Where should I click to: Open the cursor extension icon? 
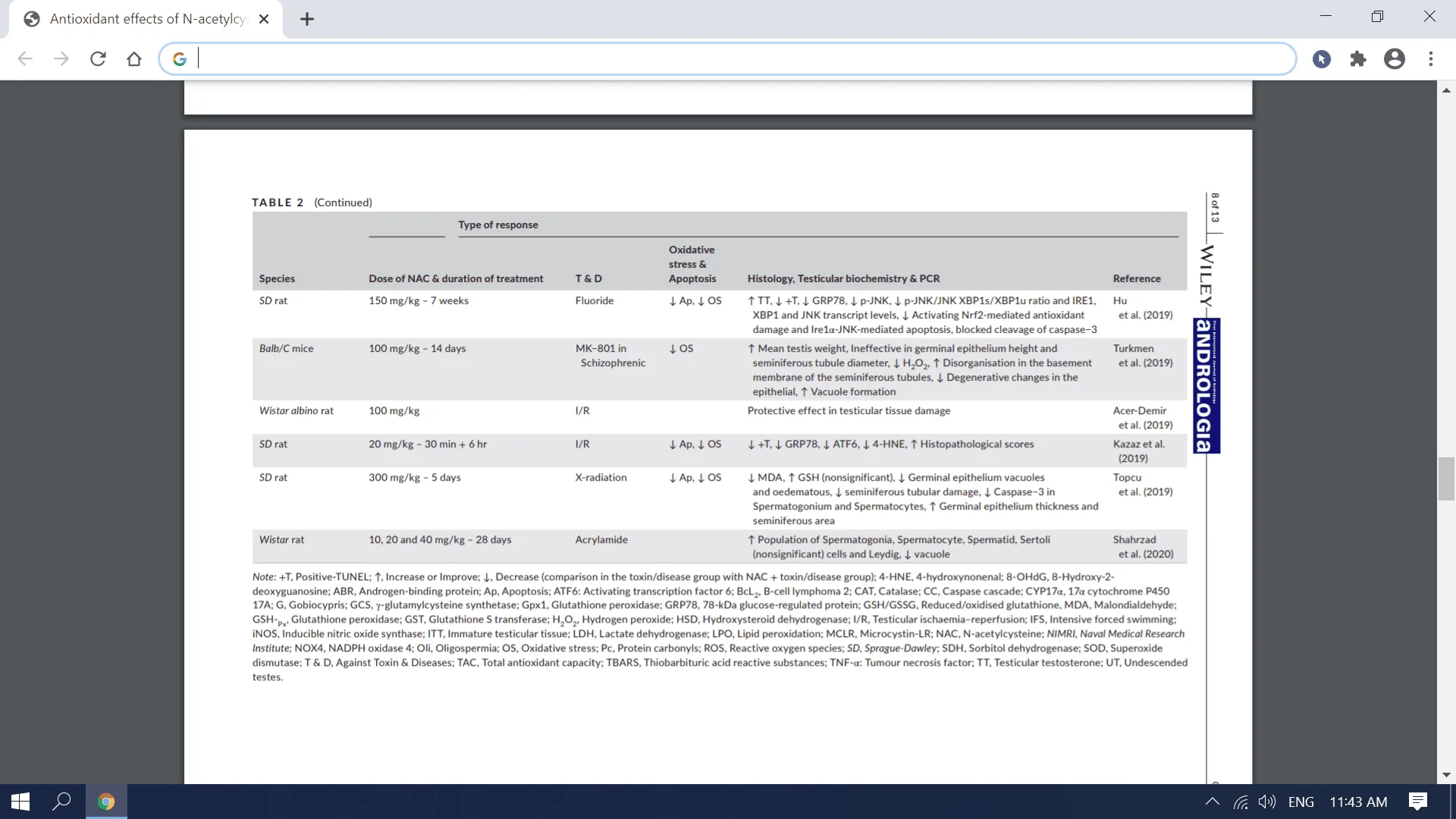[1322, 59]
